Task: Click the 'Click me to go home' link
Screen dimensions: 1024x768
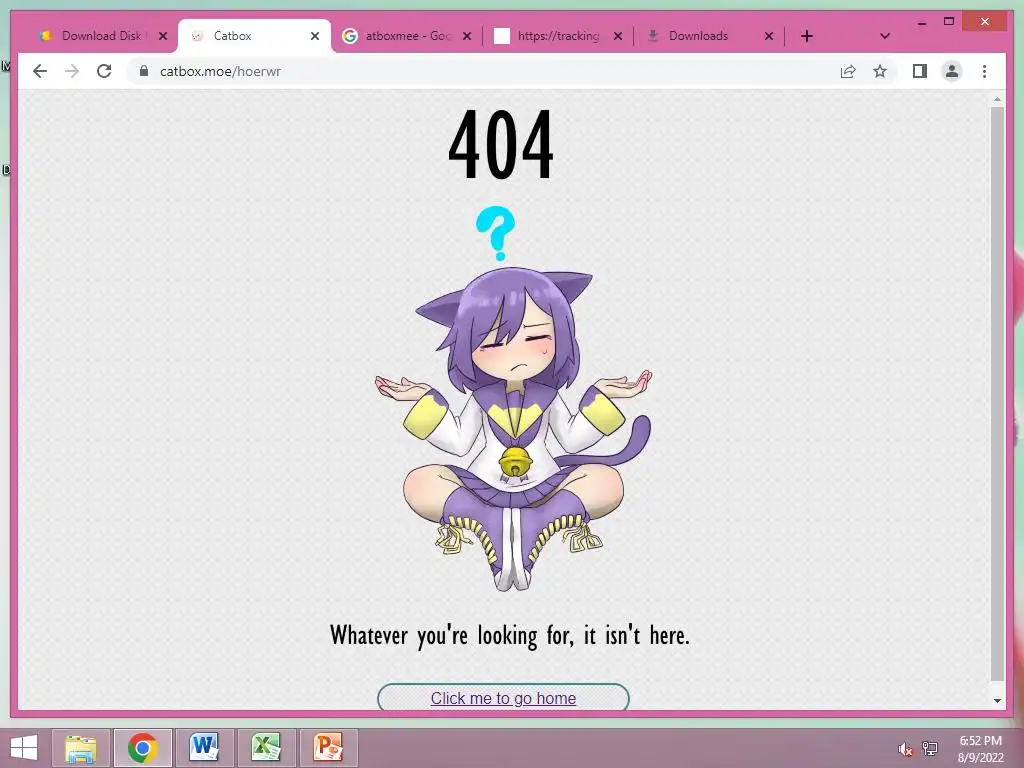Action: click(503, 698)
